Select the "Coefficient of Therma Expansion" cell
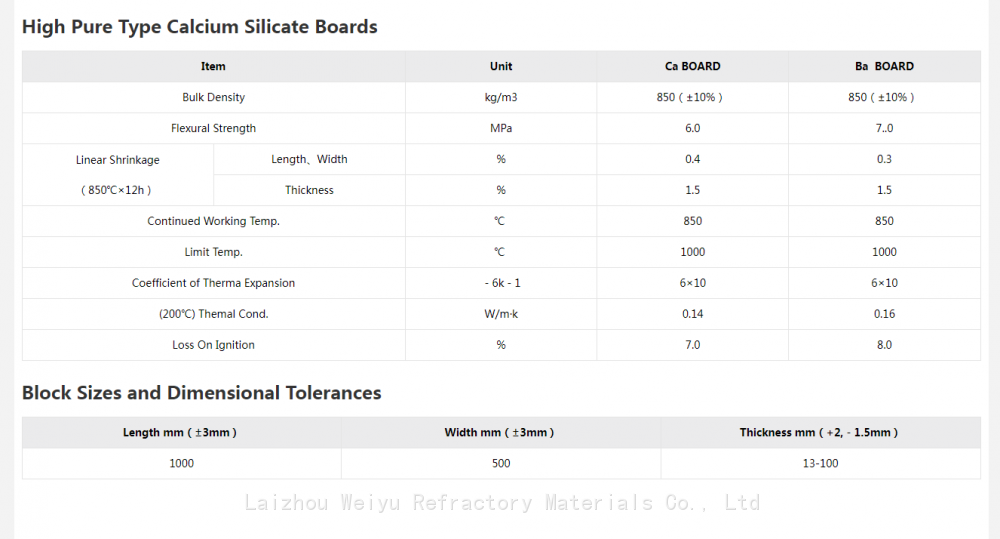 213,283
